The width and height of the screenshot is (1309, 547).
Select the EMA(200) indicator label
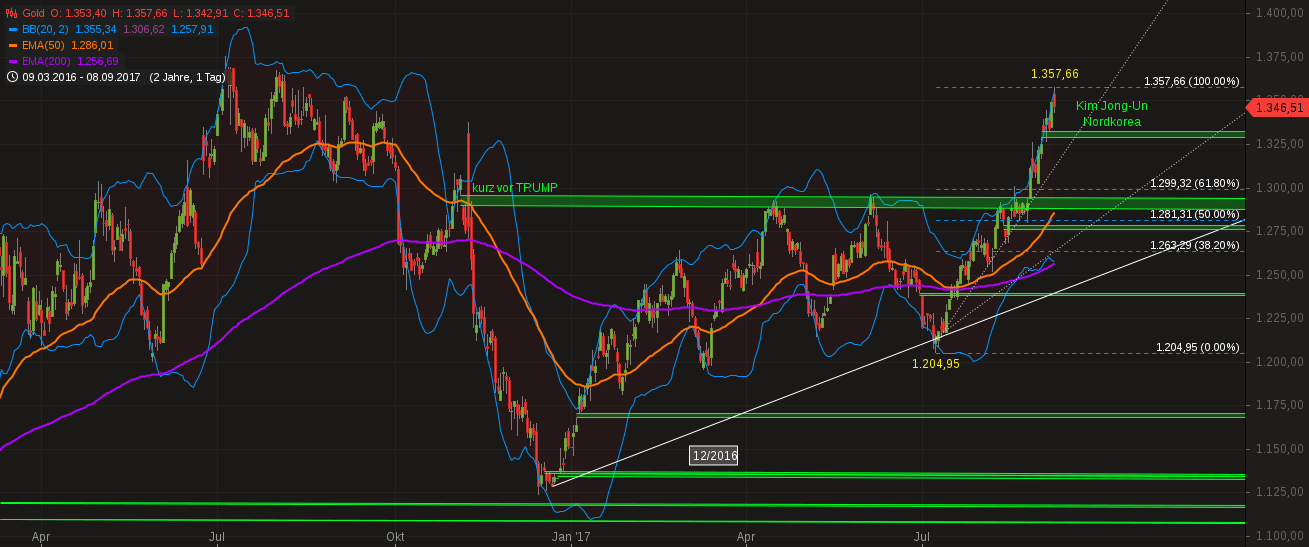point(46,61)
